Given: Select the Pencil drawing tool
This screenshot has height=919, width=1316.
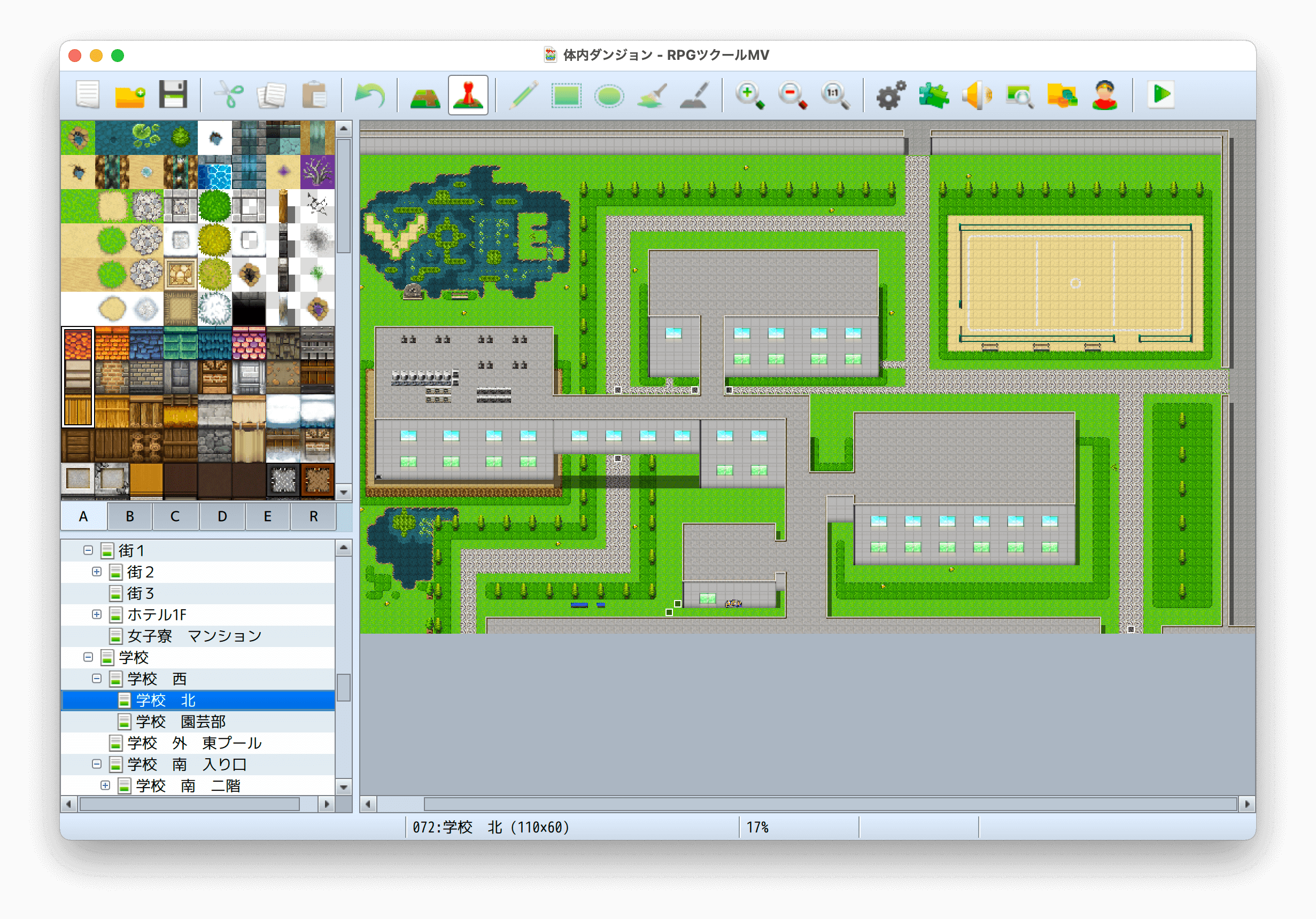Looking at the screenshot, I should pyautogui.click(x=523, y=95).
